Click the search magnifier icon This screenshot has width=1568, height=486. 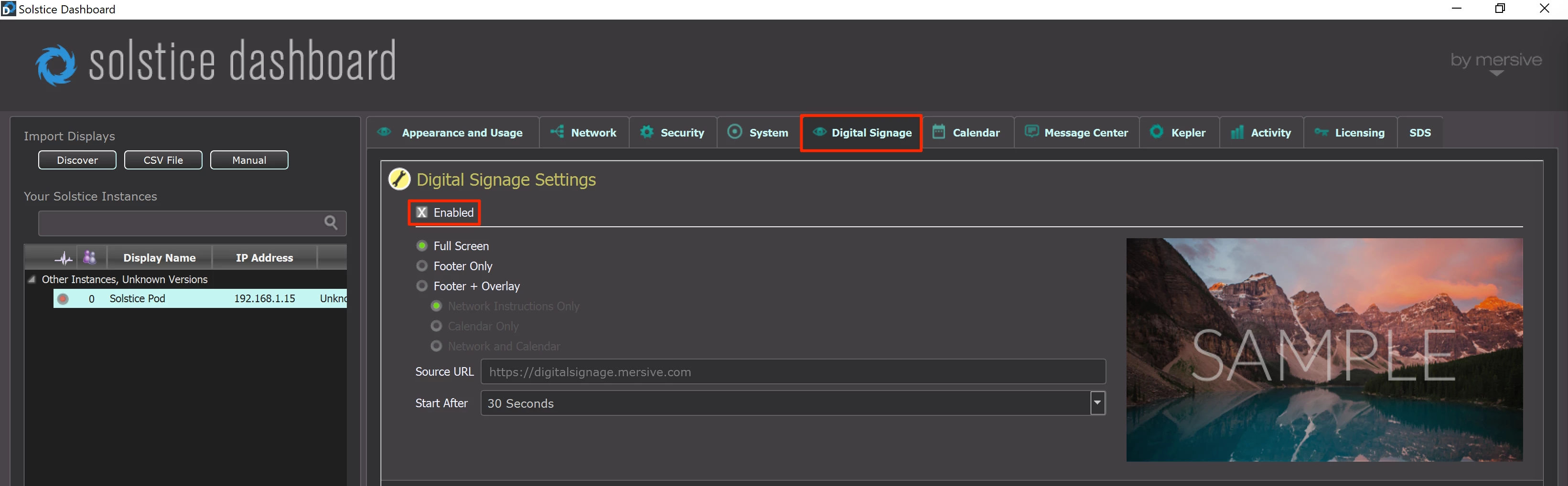tap(331, 222)
